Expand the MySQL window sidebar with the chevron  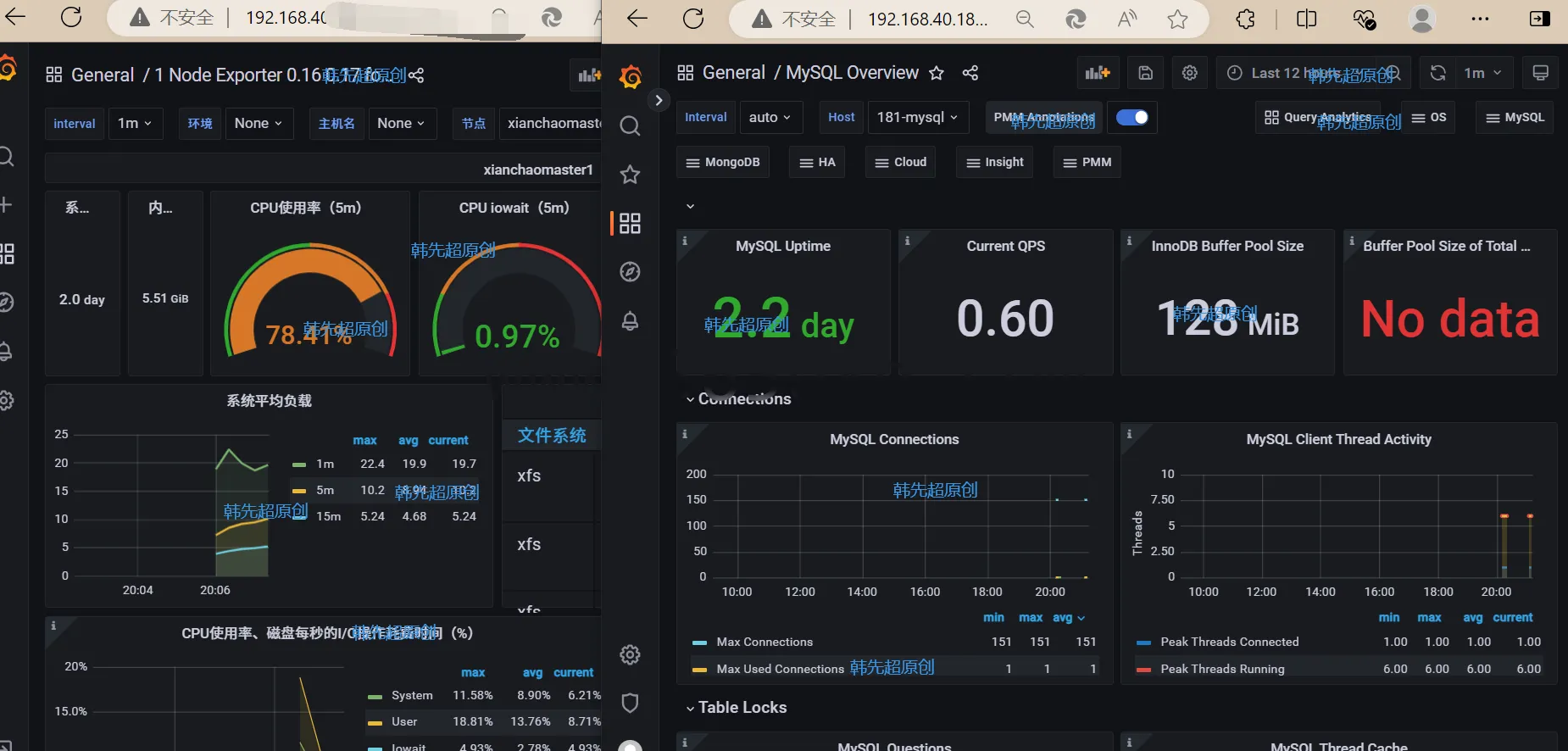(x=659, y=100)
